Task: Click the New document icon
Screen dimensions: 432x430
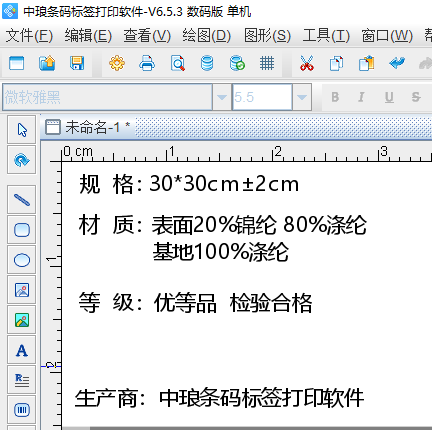Action: [x=17, y=63]
